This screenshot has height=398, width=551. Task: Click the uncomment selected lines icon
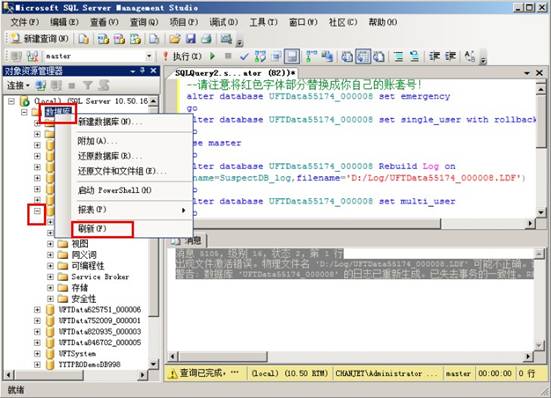pyautogui.click(x=414, y=56)
